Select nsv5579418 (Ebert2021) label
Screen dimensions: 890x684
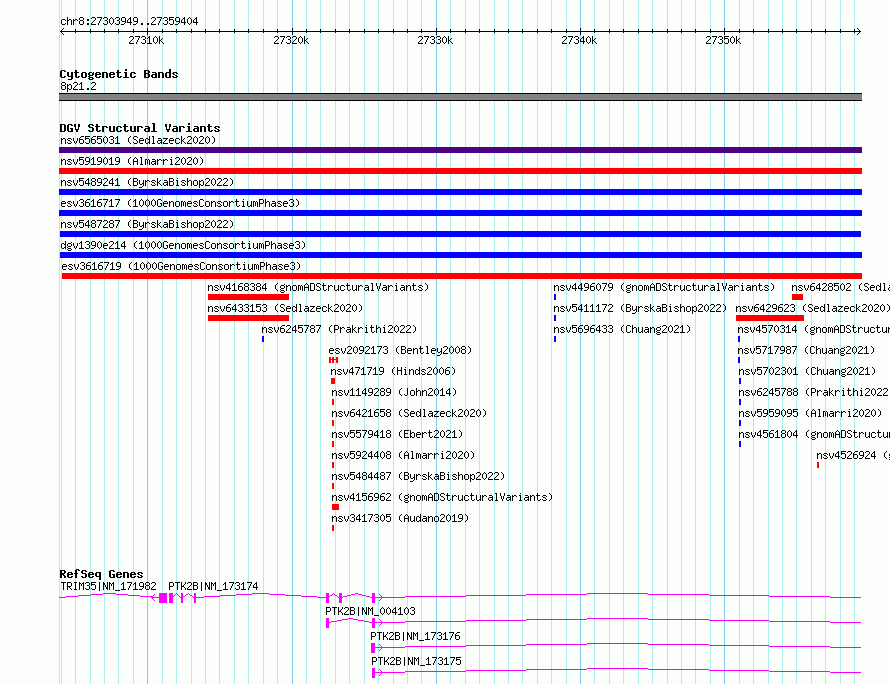(x=397, y=434)
